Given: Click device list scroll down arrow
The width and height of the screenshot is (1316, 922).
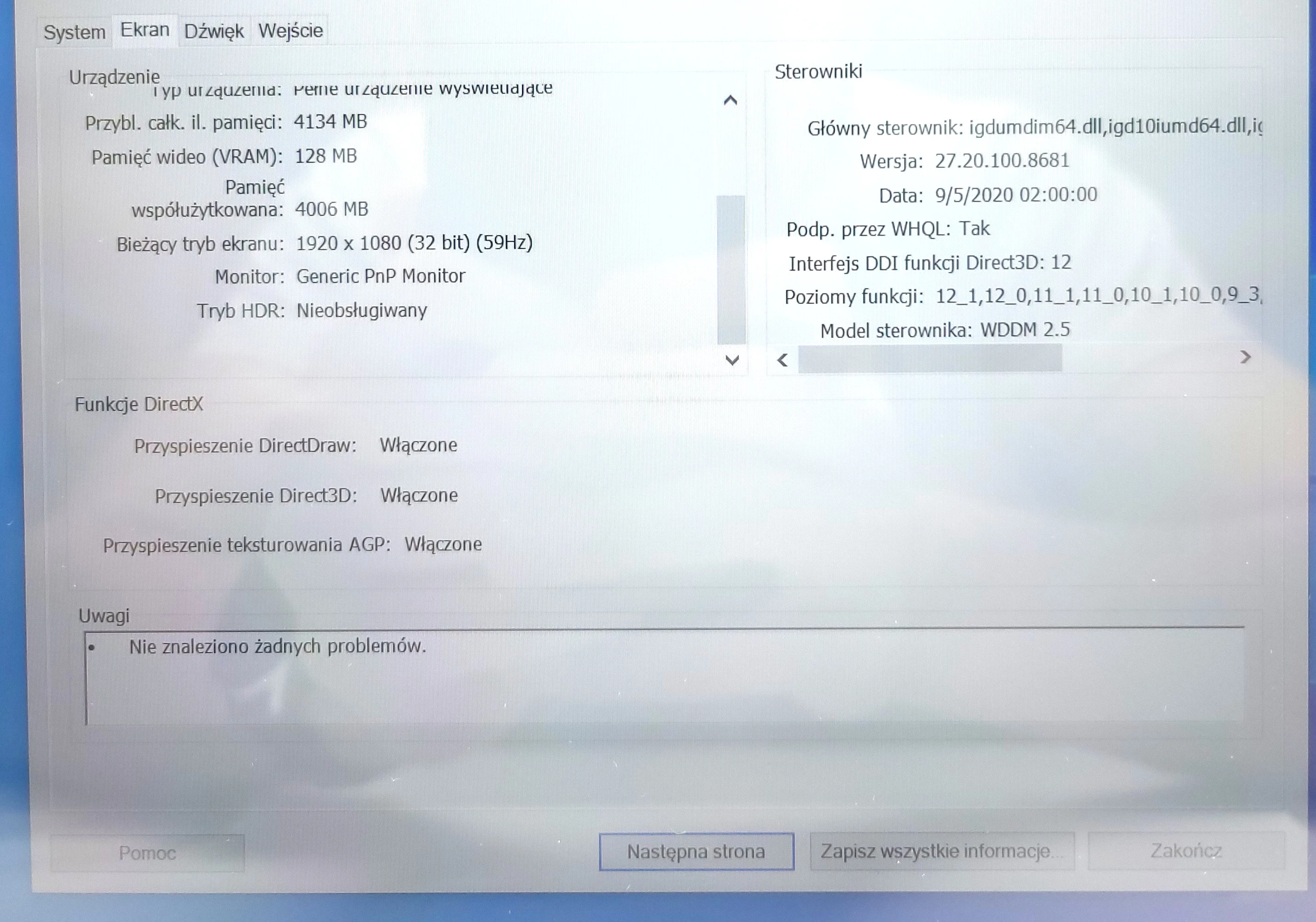Looking at the screenshot, I should pos(732,360).
